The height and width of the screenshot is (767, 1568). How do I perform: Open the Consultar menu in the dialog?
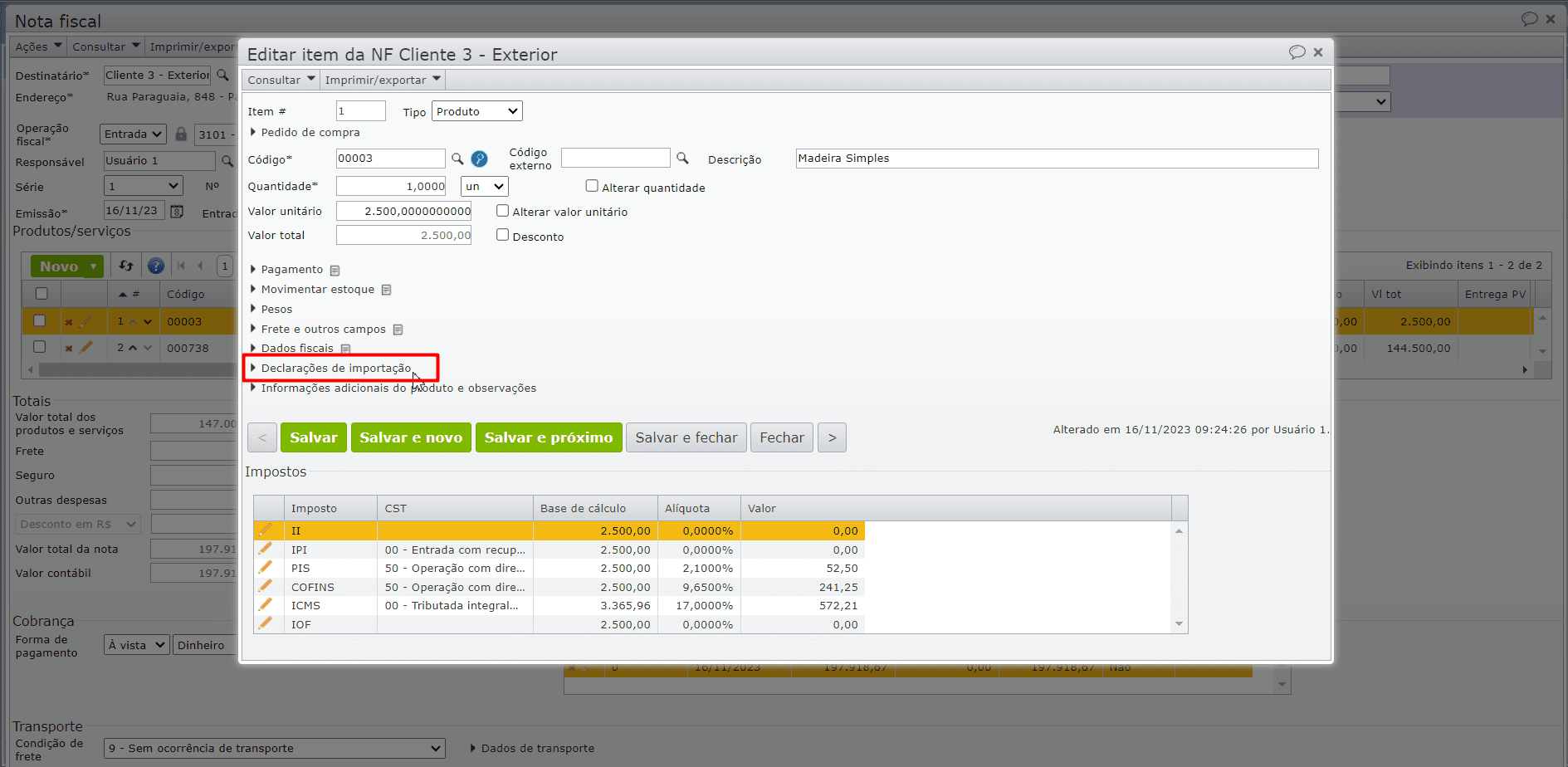click(x=281, y=80)
